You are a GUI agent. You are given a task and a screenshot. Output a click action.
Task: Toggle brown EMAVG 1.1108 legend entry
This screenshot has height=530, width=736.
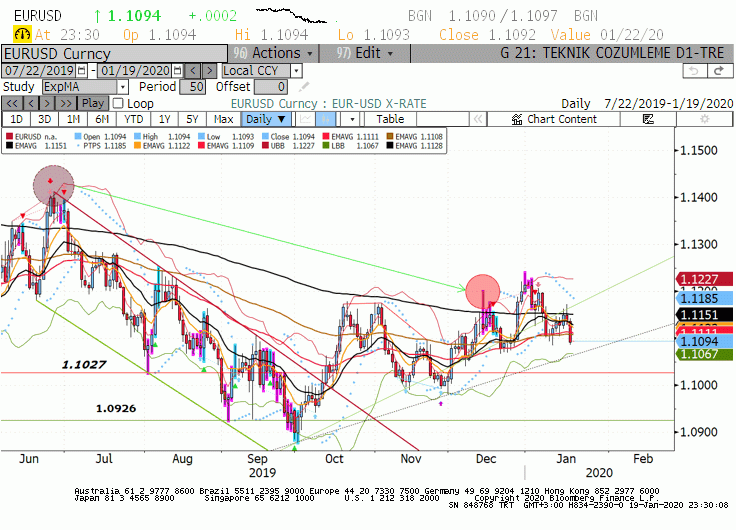(x=414, y=137)
